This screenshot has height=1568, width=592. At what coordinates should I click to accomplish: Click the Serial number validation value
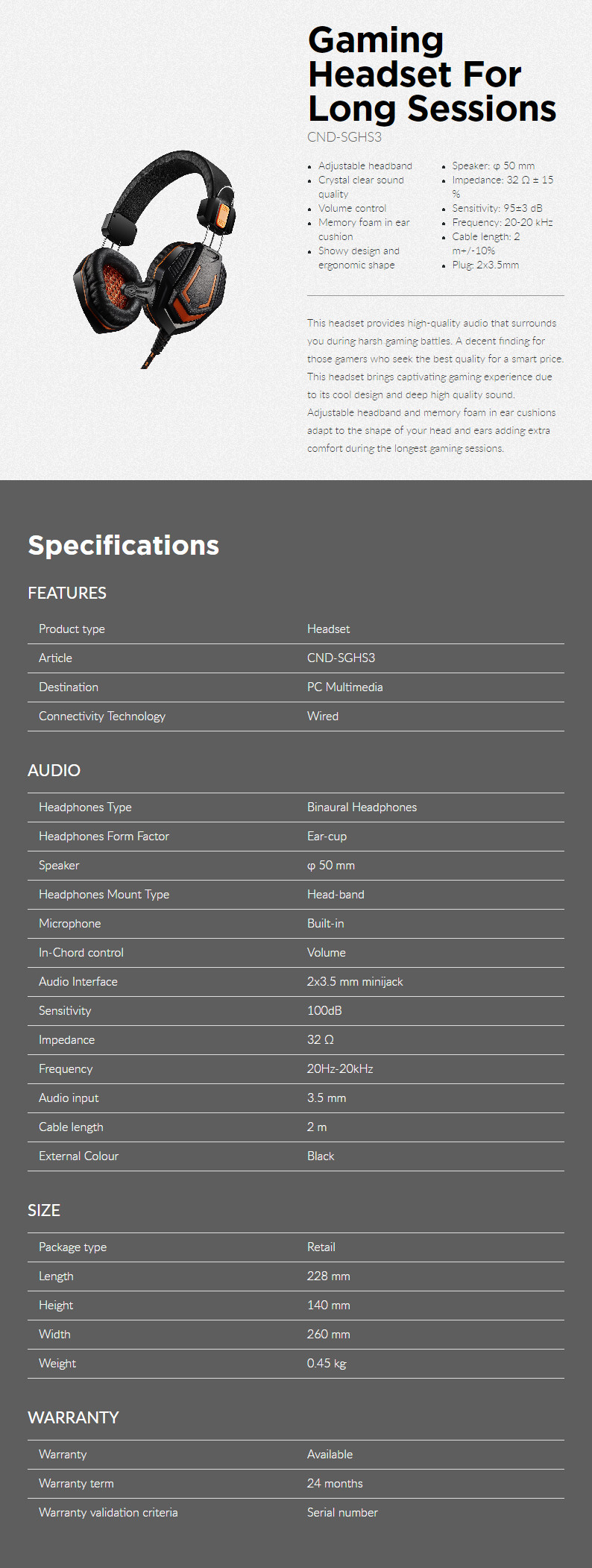click(342, 1513)
